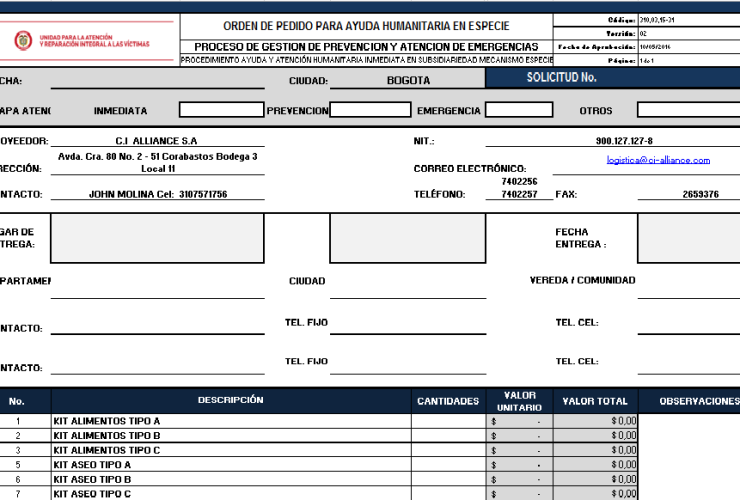This screenshot has height=500, width=740.
Task: Select the empty box beside OTROS
Action: [688, 110]
